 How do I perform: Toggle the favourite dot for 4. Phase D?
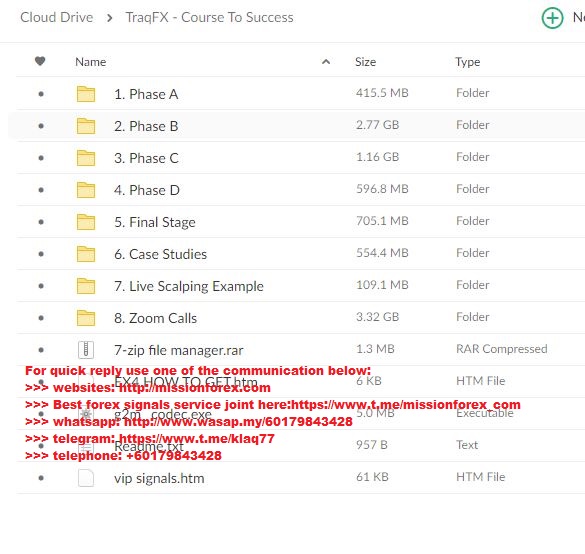tap(41, 190)
